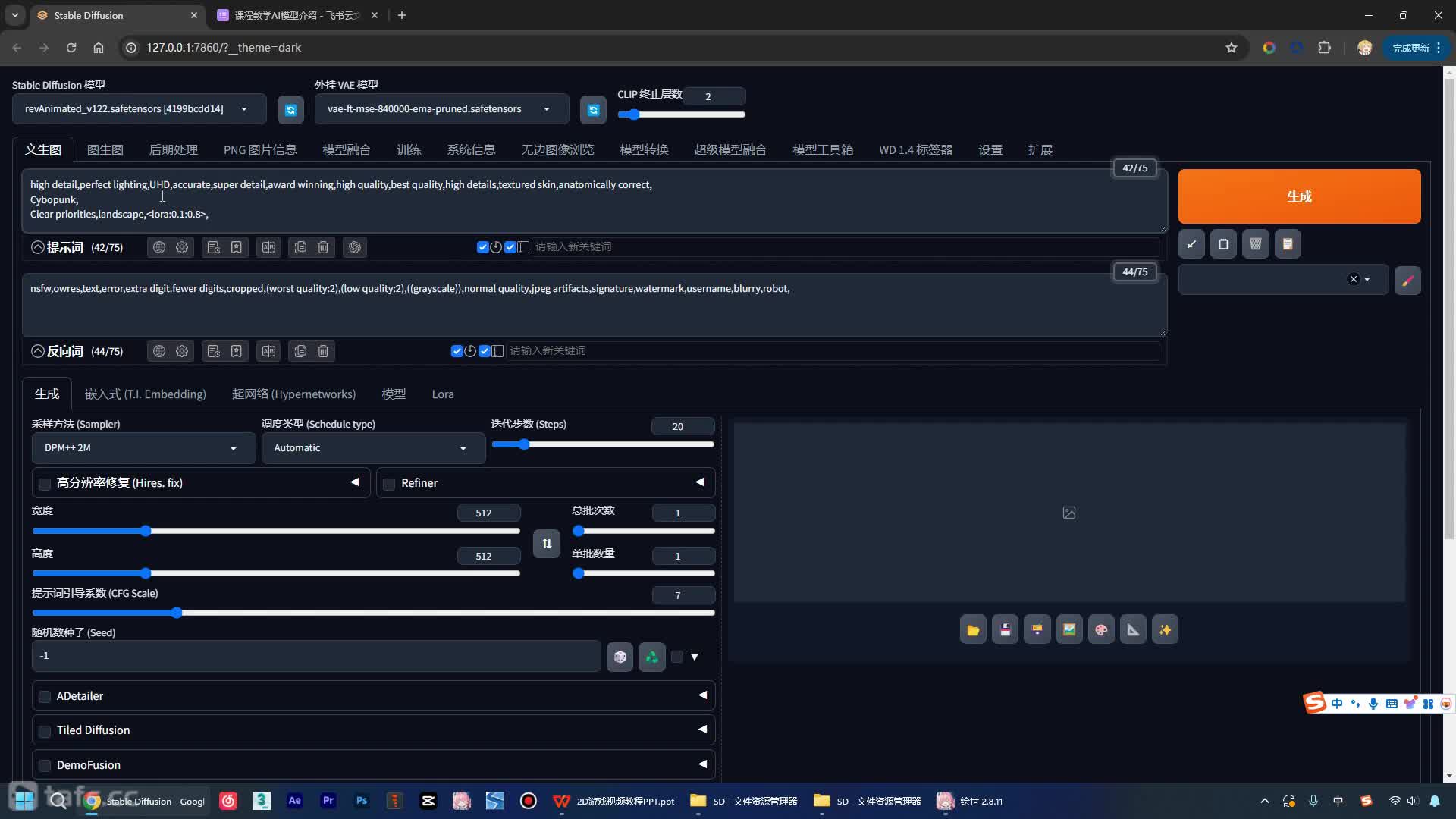Open the 外挂 VAE 模型 dropdown
1456x819 pixels.
441,109
